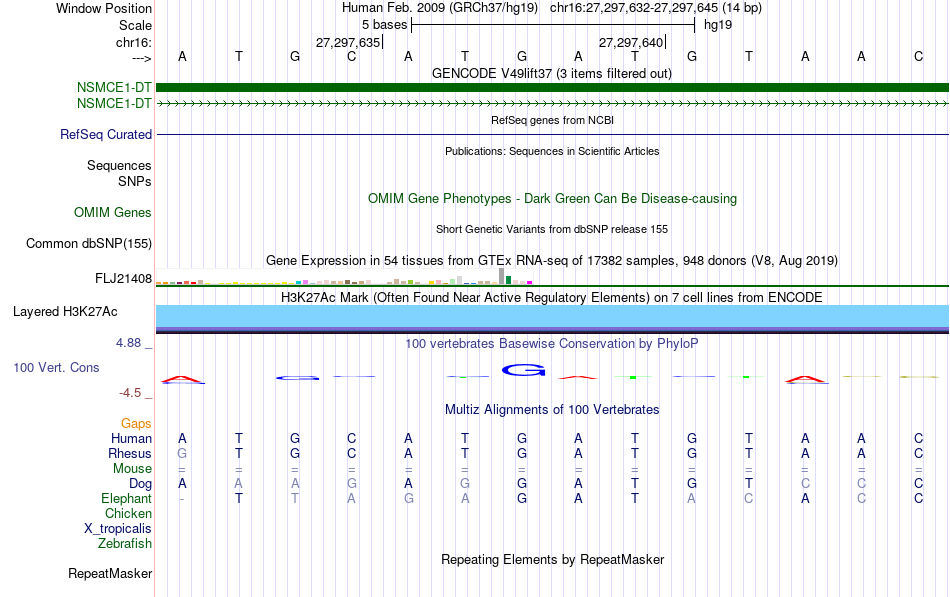
Task: Select the X_tropicalis alignment row label
Action: pos(118,529)
